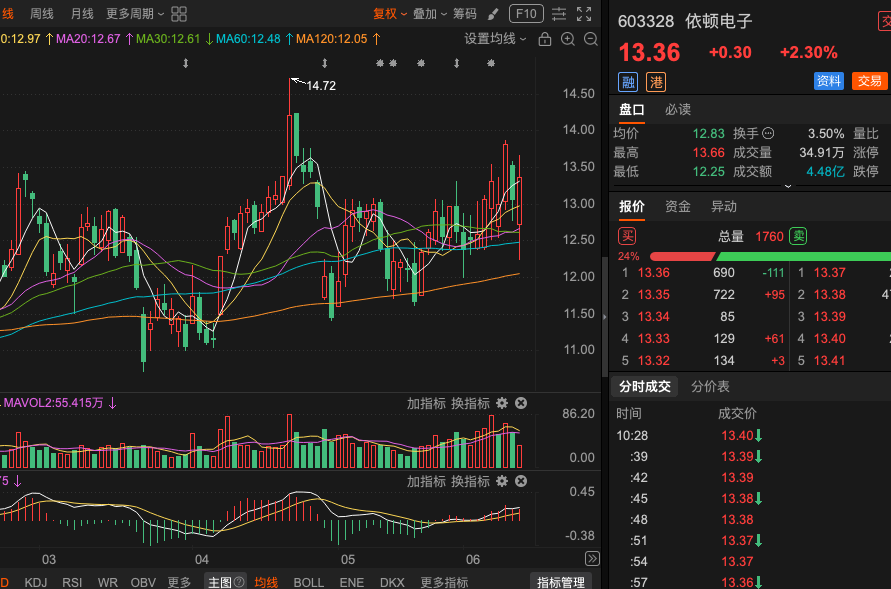Screen dimensions: 891x589
Task: Click MA120 legend value 12.05
Action: point(332,39)
